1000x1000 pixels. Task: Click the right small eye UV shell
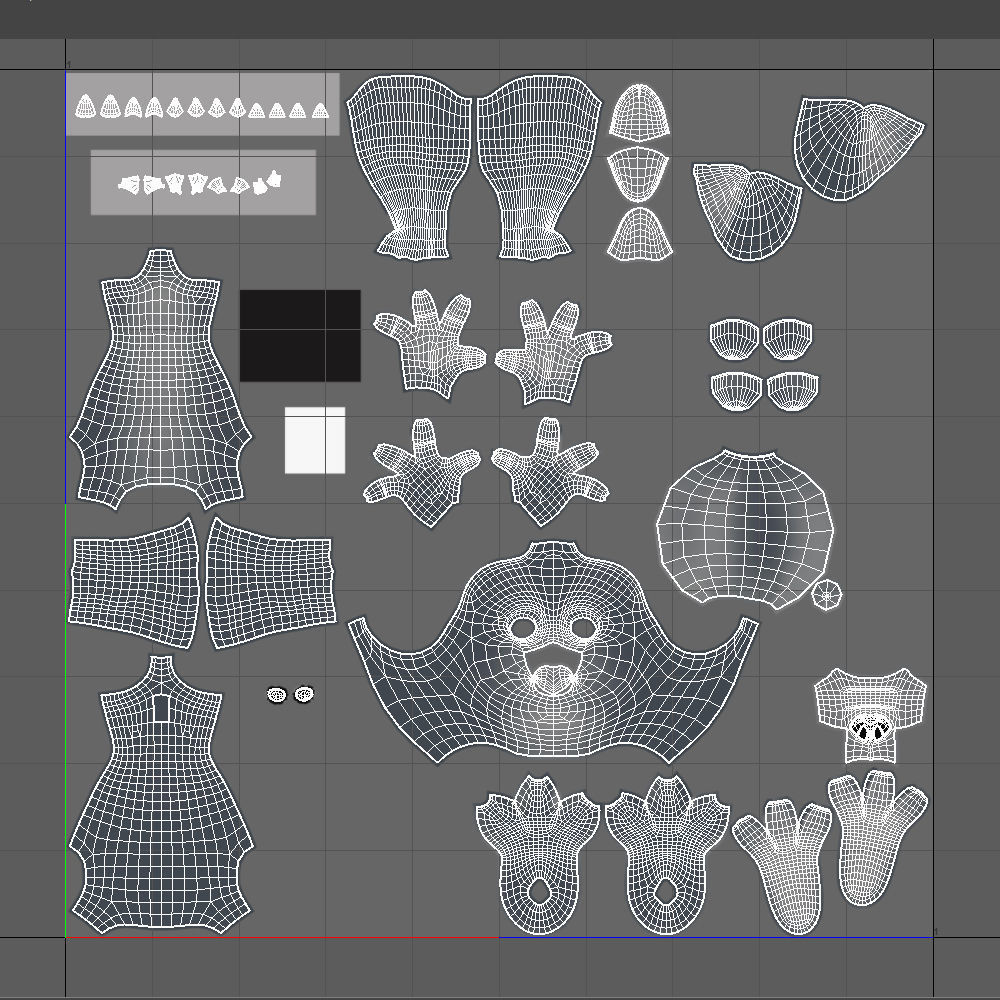(304, 694)
